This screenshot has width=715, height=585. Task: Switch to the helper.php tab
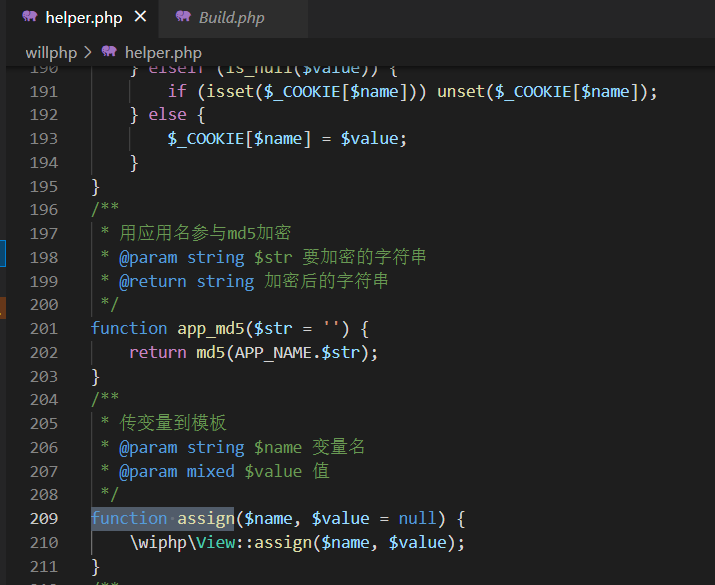click(x=84, y=18)
